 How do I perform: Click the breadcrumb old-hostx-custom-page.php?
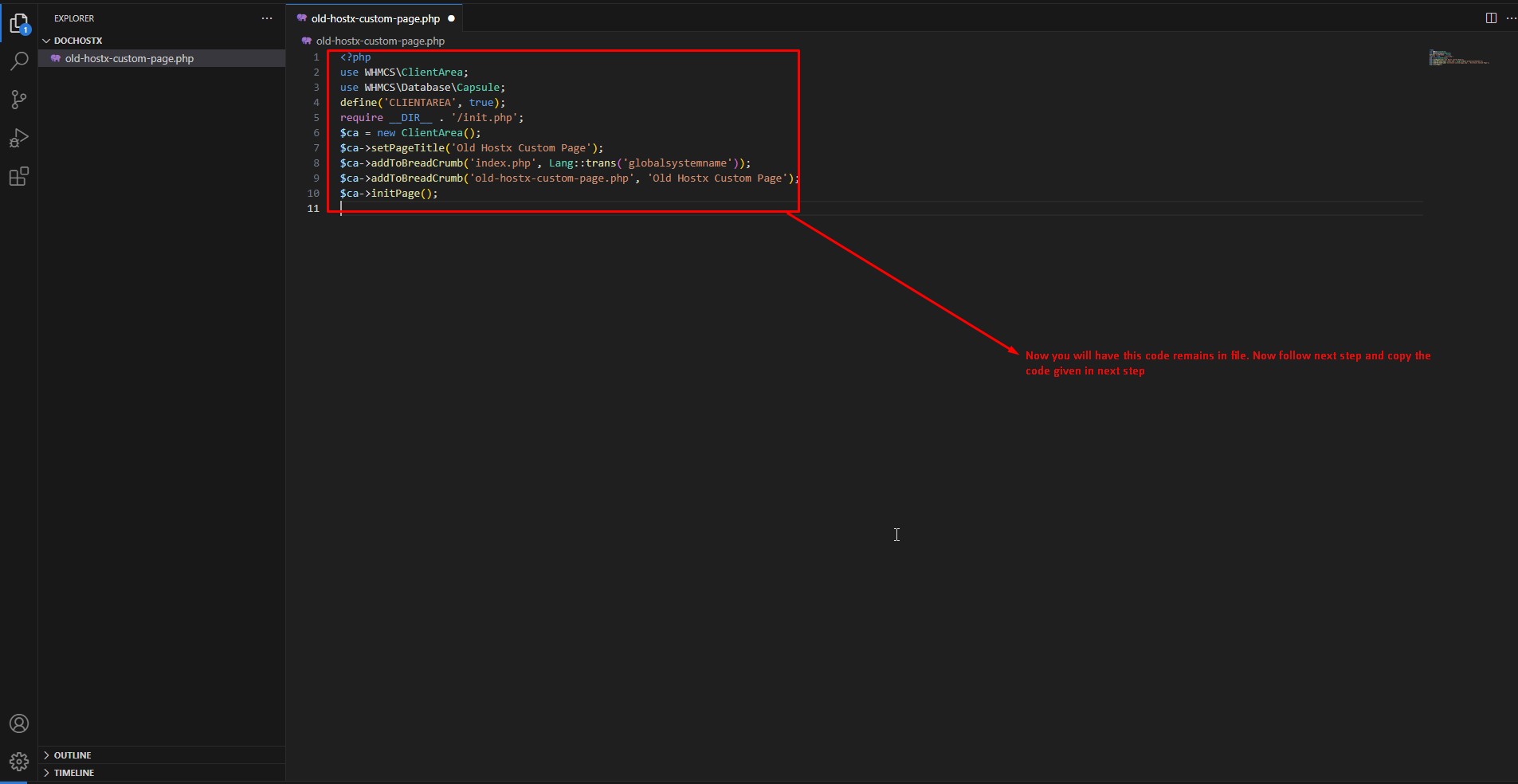click(380, 41)
